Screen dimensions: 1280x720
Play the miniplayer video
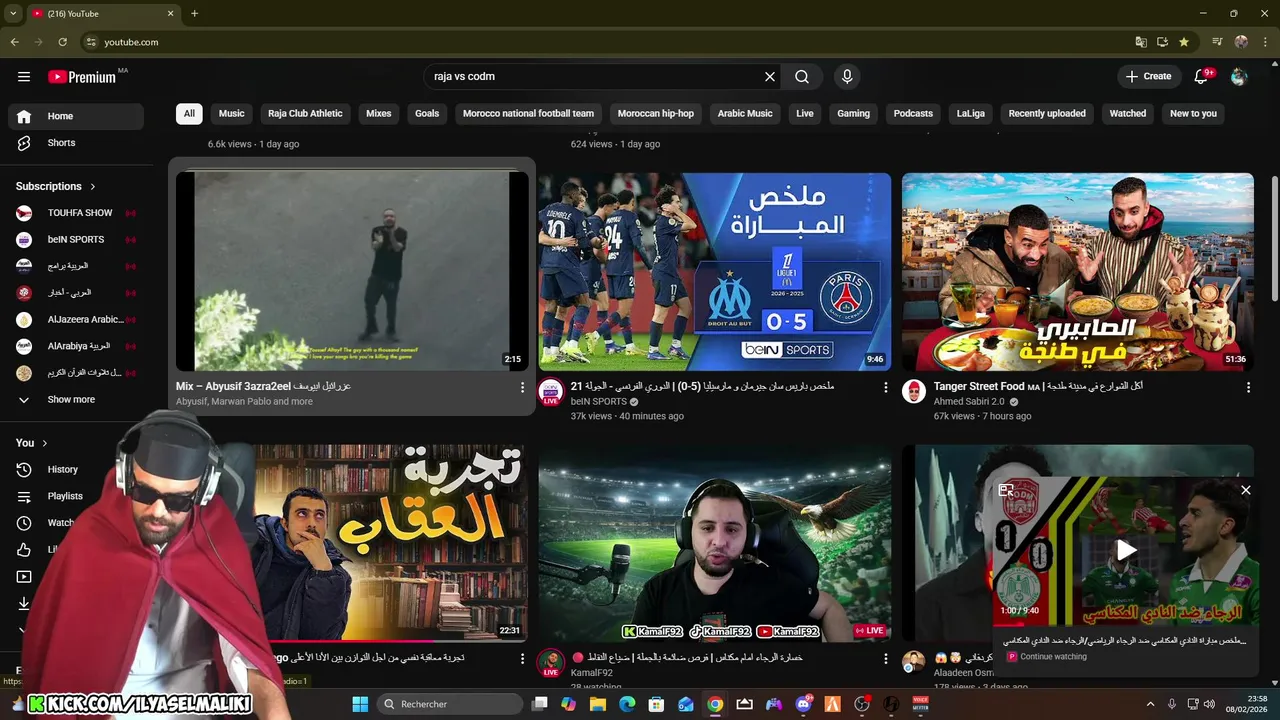(x=1126, y=550)
